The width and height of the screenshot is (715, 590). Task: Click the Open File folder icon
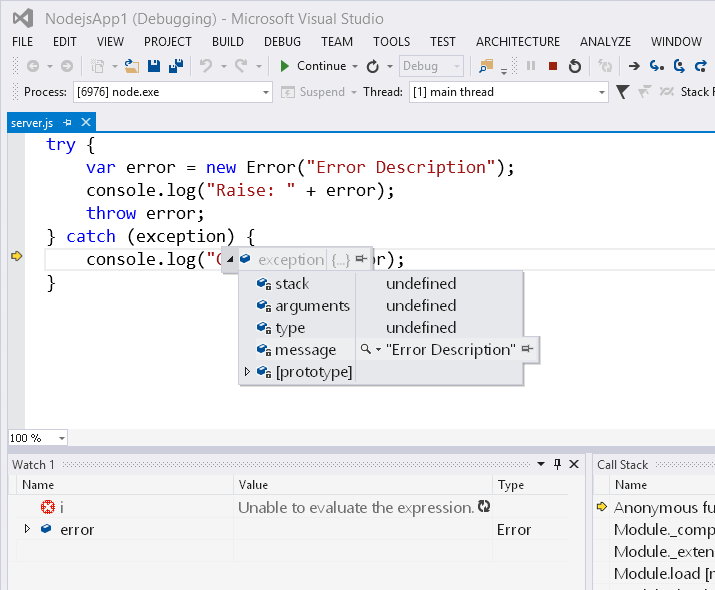(x=132, y=66)
